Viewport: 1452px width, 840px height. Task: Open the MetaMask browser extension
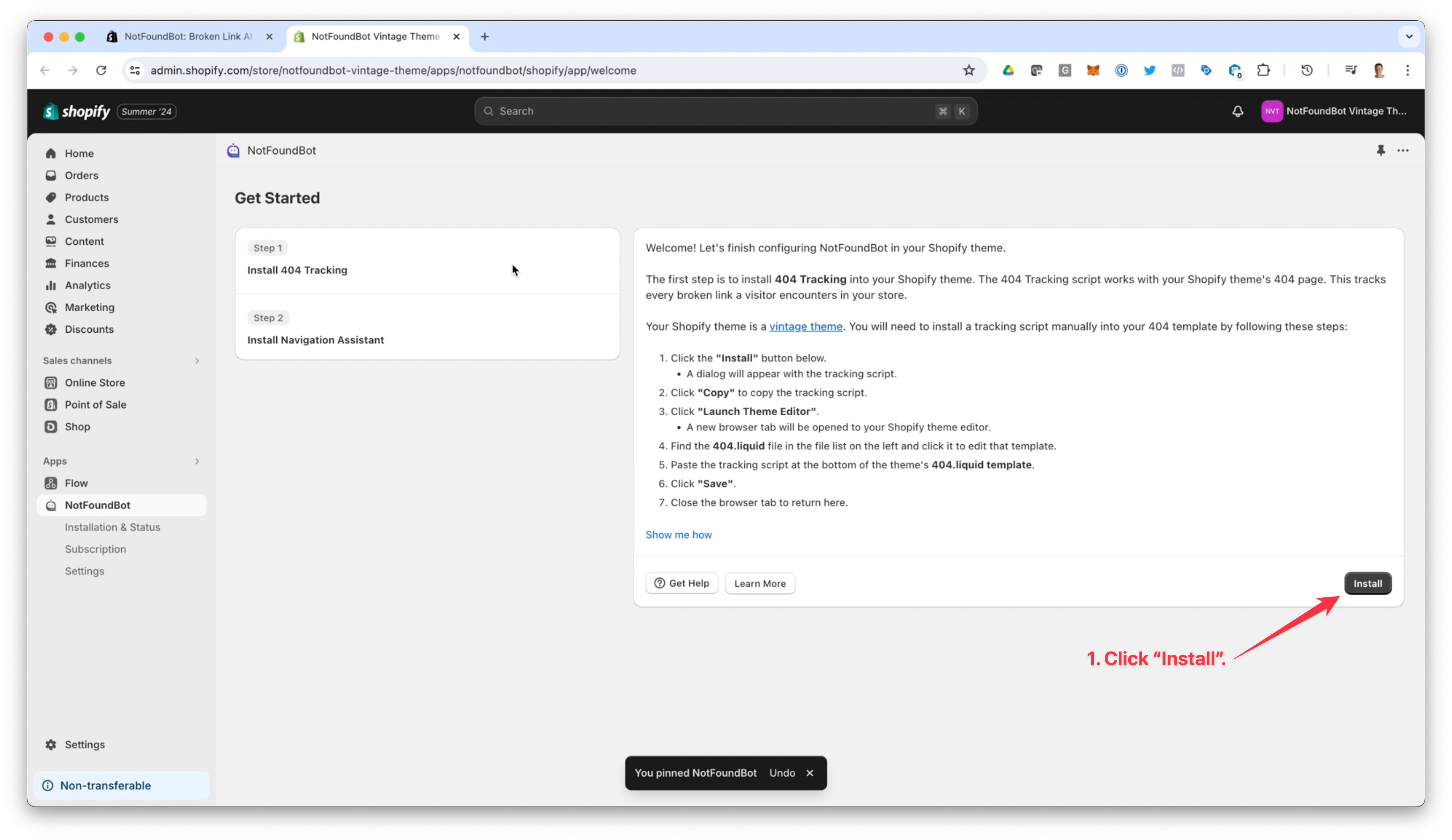(1092, 70)
